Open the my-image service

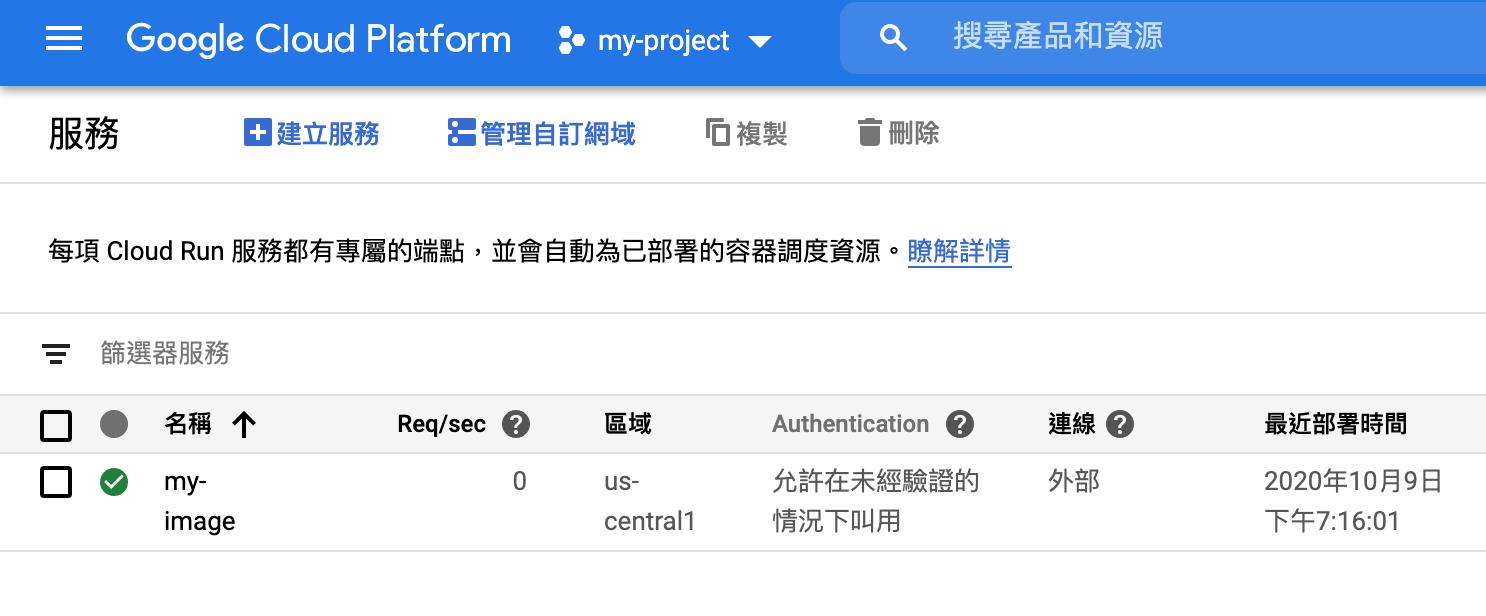pos(199,502)
